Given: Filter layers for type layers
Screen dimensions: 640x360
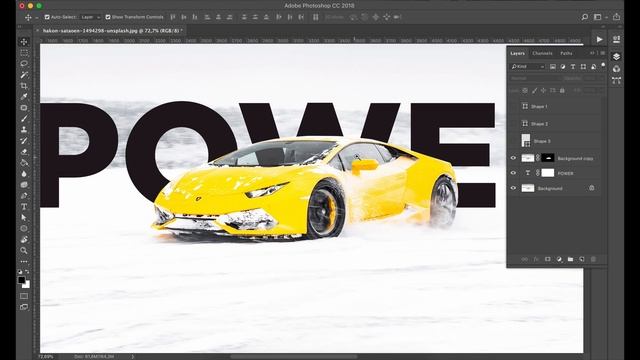Looking at the screenshot, I should 573,67.
